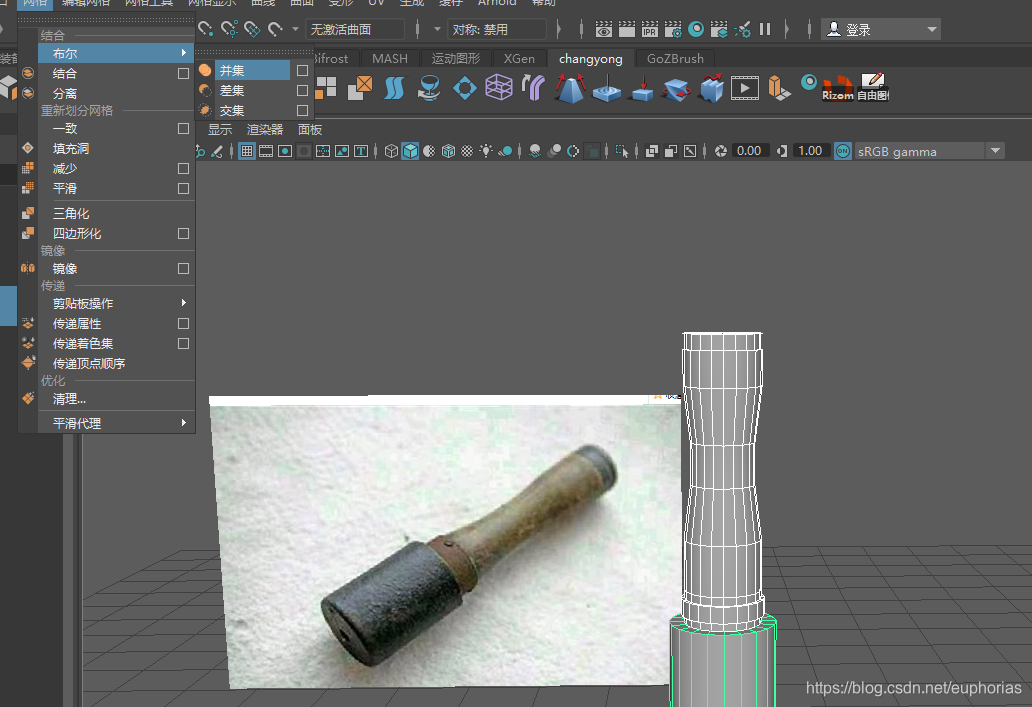The height and width of the screenshot is (707, 1032).
Task: Open option box for 四边形化
Action: [x=184, y=234]
